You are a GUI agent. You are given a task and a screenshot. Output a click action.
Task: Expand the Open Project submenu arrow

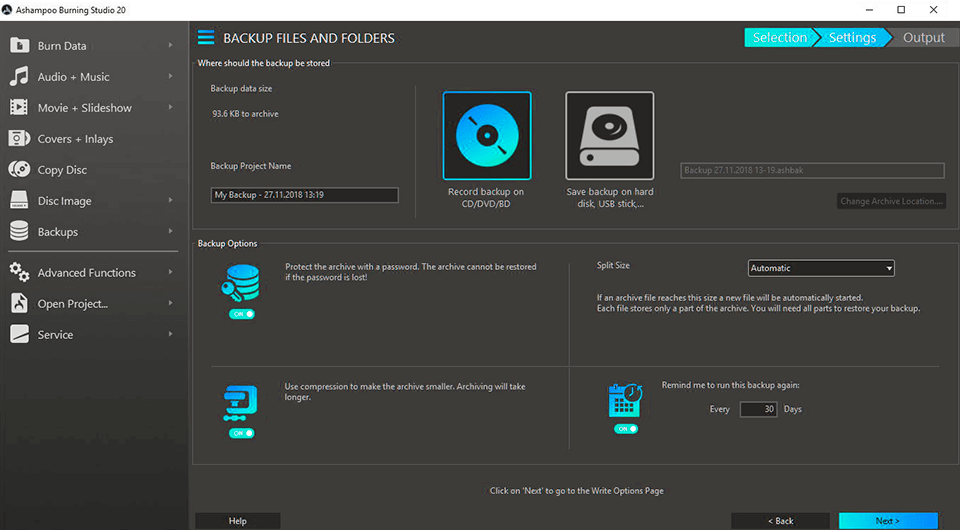click(x=170, y=303)
